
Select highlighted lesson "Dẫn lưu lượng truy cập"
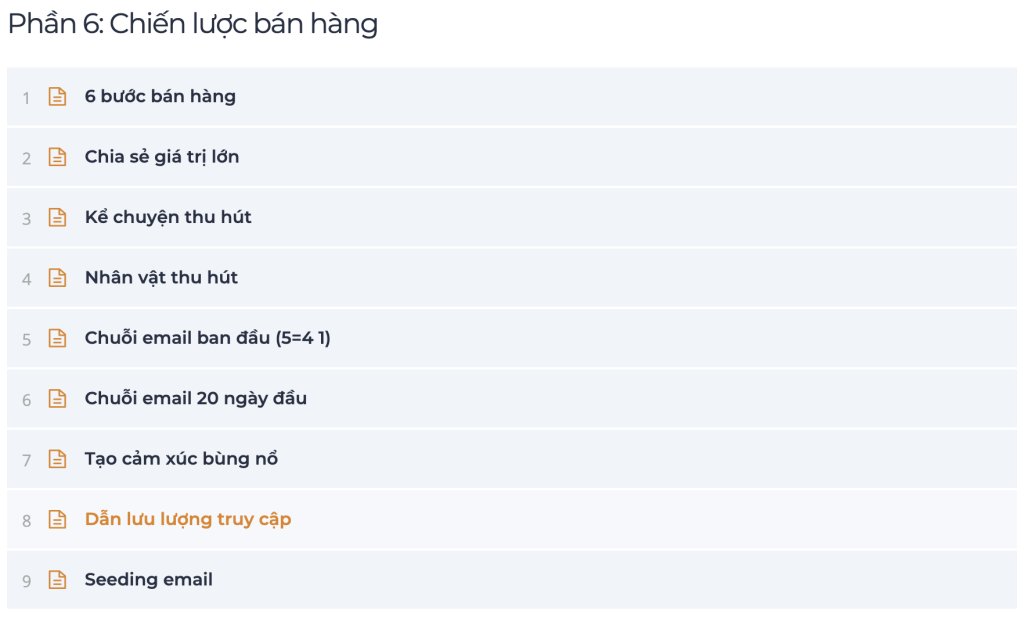point(188,520)
